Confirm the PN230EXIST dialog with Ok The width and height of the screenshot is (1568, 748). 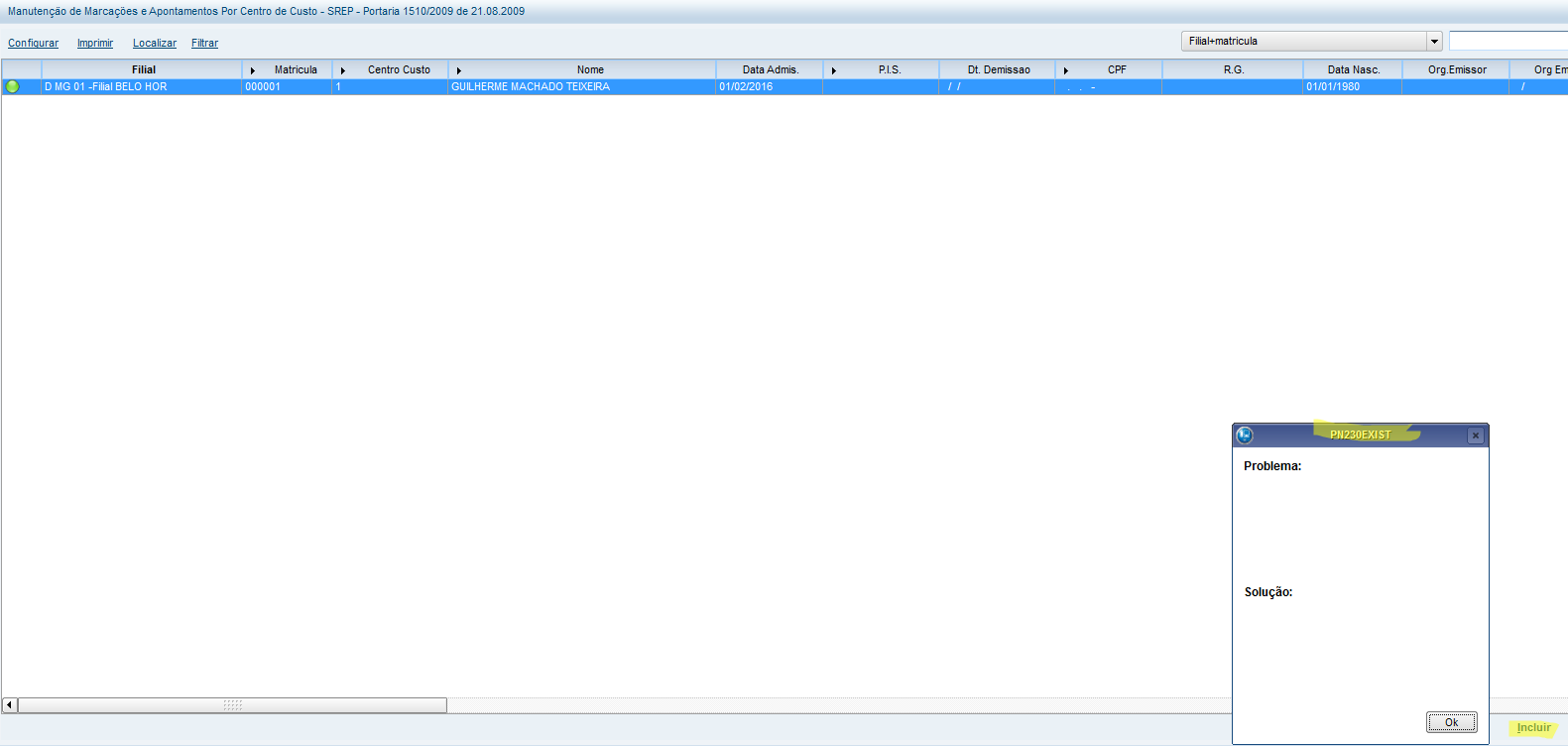tap(1452, 722)
